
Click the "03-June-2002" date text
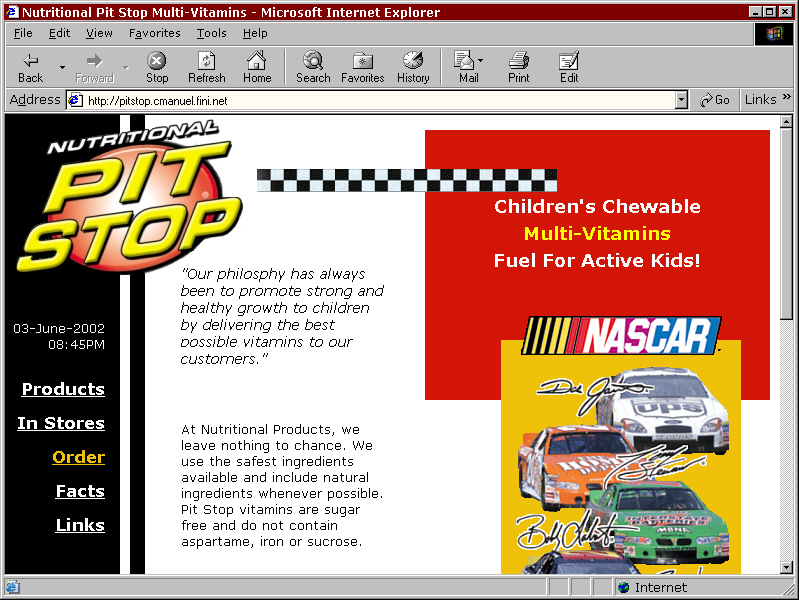click(x=59, y=328)
